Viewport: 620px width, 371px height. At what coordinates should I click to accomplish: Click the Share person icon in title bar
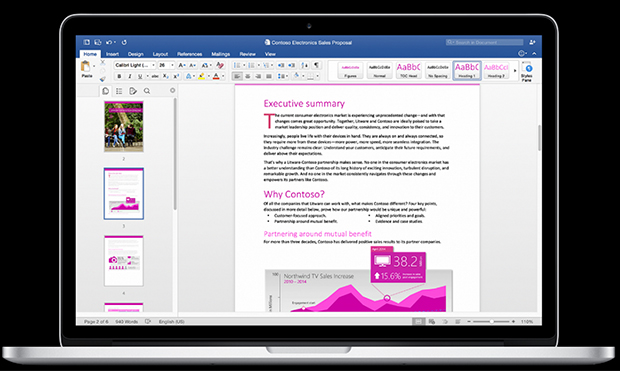(x=532, y=42)
